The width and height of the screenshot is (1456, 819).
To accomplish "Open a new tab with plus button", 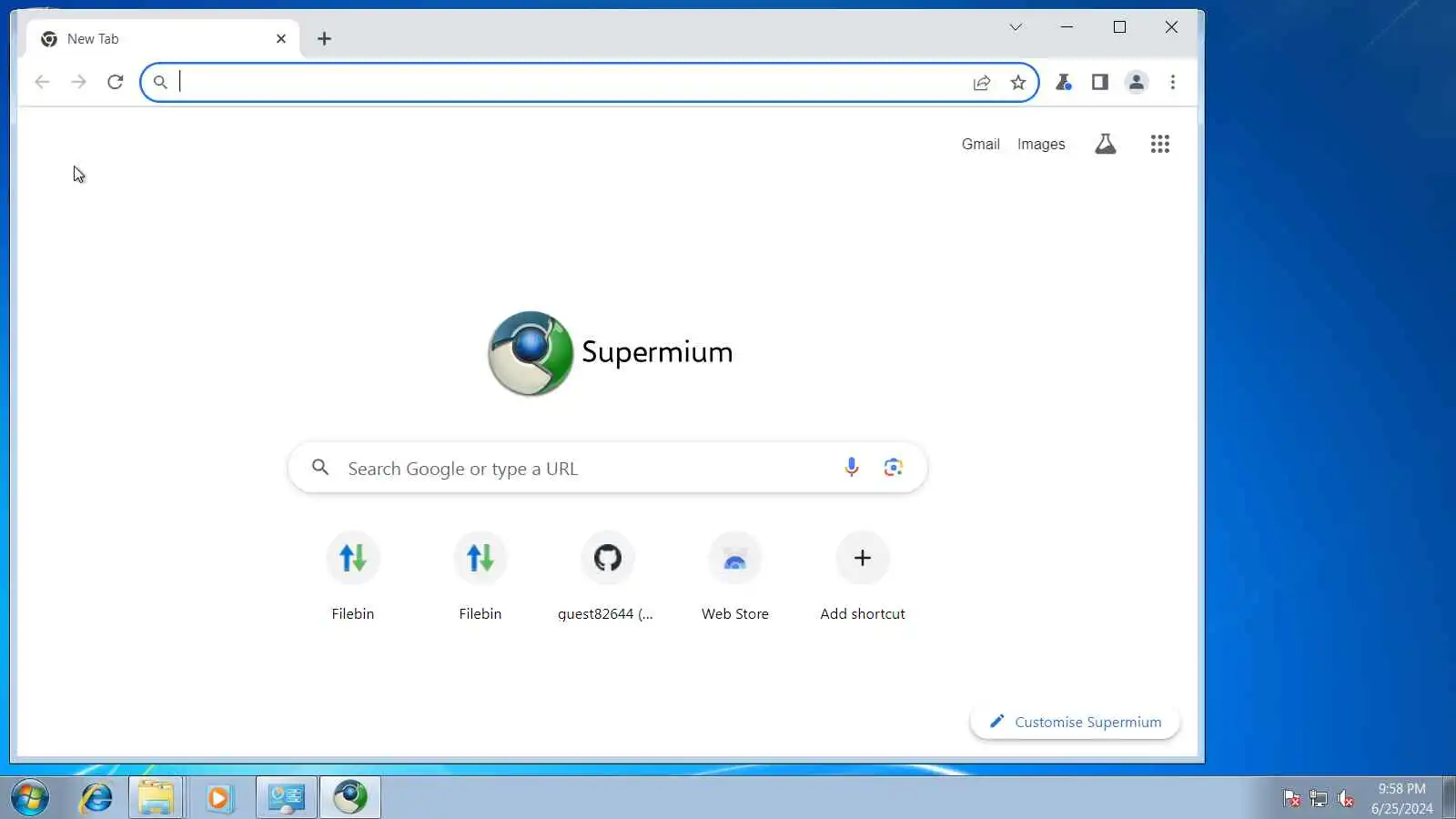I will pyautogui.click(x=324, y=38).
